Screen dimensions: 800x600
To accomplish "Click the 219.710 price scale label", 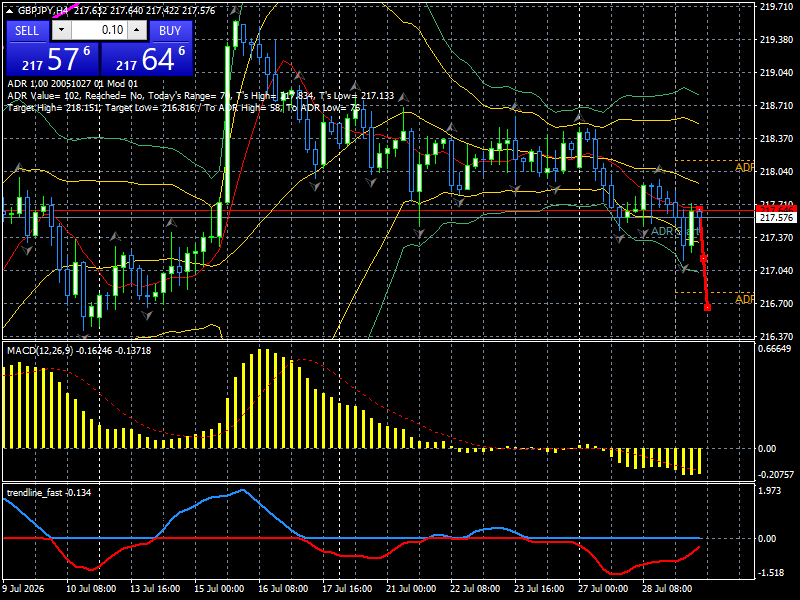I will (x=776, y=7).
